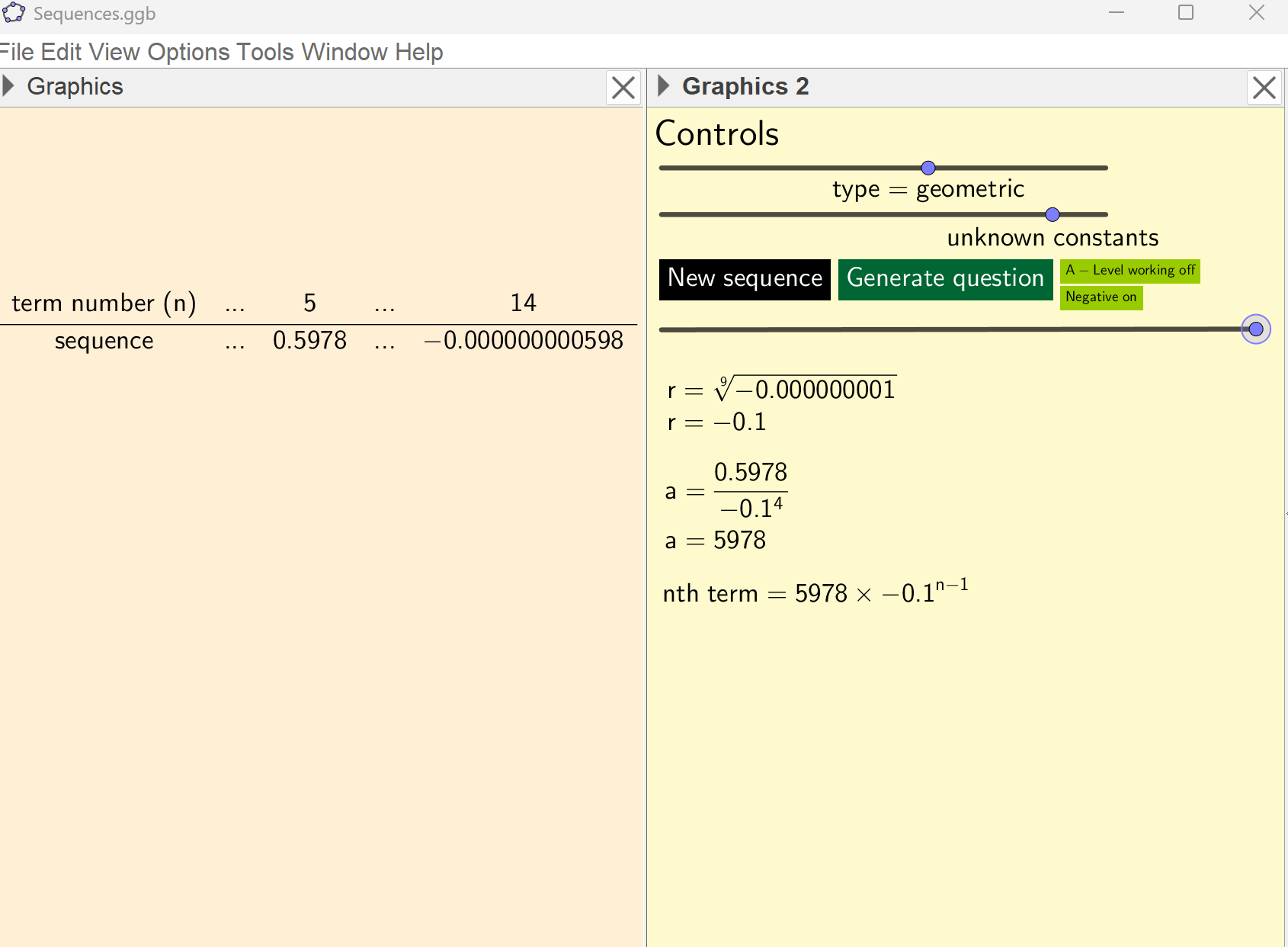Open the File menu
Viewport: 1288px width, 947px height.
click(x=17, y=52)
